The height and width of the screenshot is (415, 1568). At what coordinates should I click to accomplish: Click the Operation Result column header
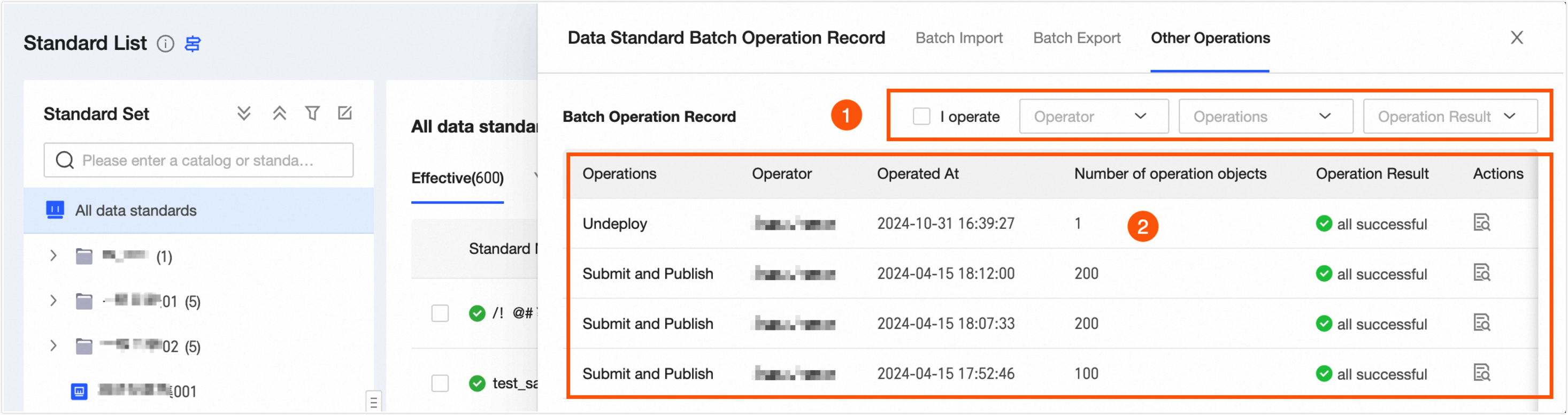point(1372,174)
